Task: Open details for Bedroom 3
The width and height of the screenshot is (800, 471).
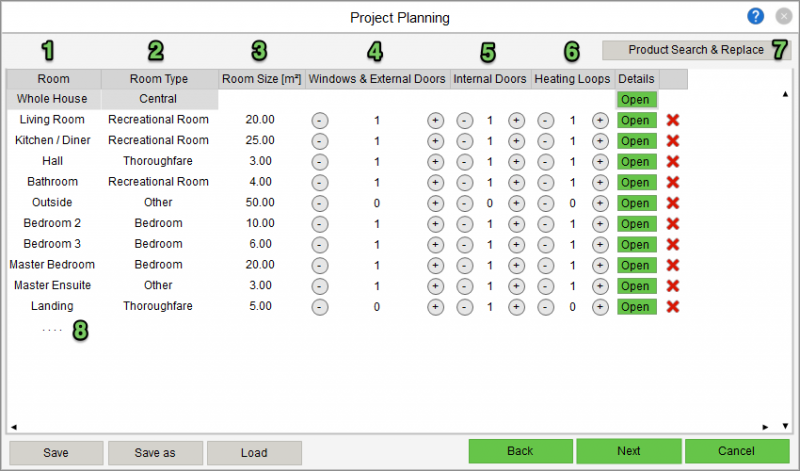Action: point(635,245)
